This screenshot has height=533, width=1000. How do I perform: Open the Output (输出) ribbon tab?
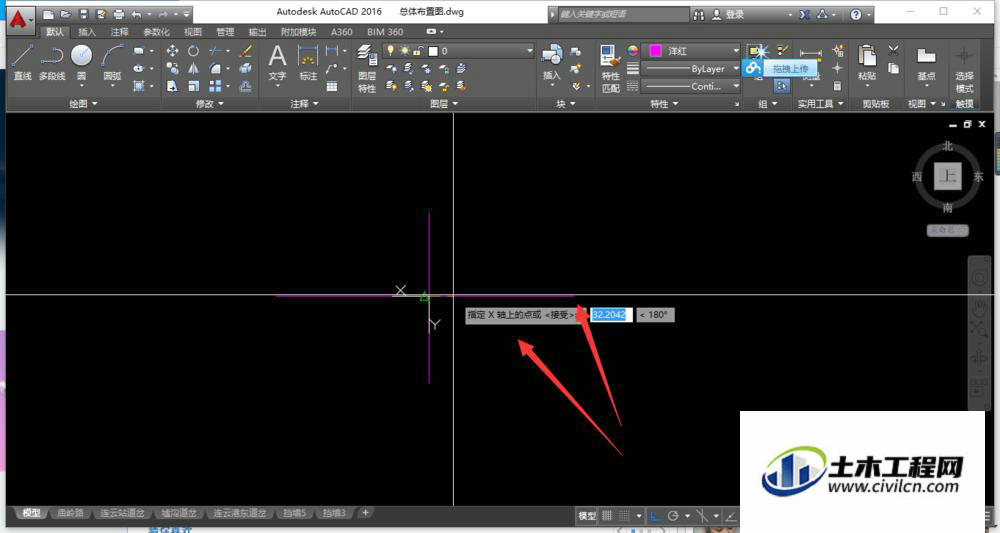257,31
